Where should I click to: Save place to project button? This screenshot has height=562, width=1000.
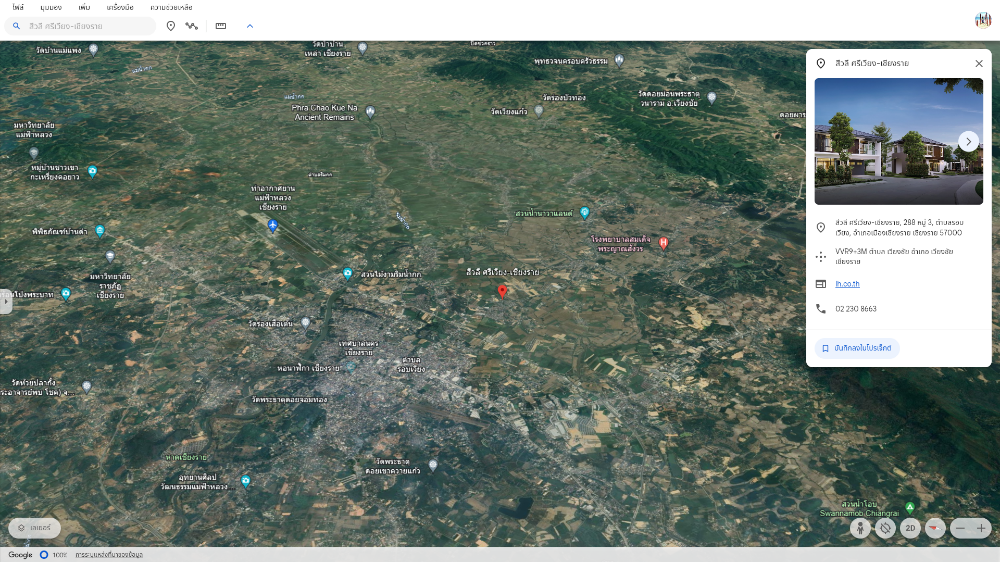pos(857,348)
